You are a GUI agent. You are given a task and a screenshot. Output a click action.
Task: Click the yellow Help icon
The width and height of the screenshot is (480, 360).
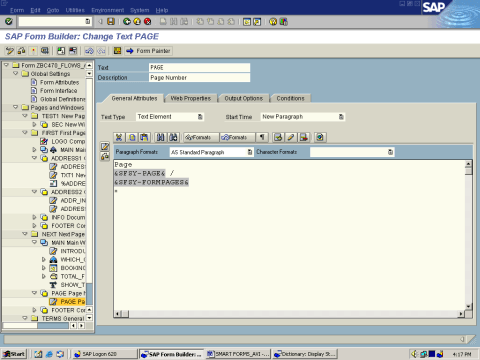(273, 22)
